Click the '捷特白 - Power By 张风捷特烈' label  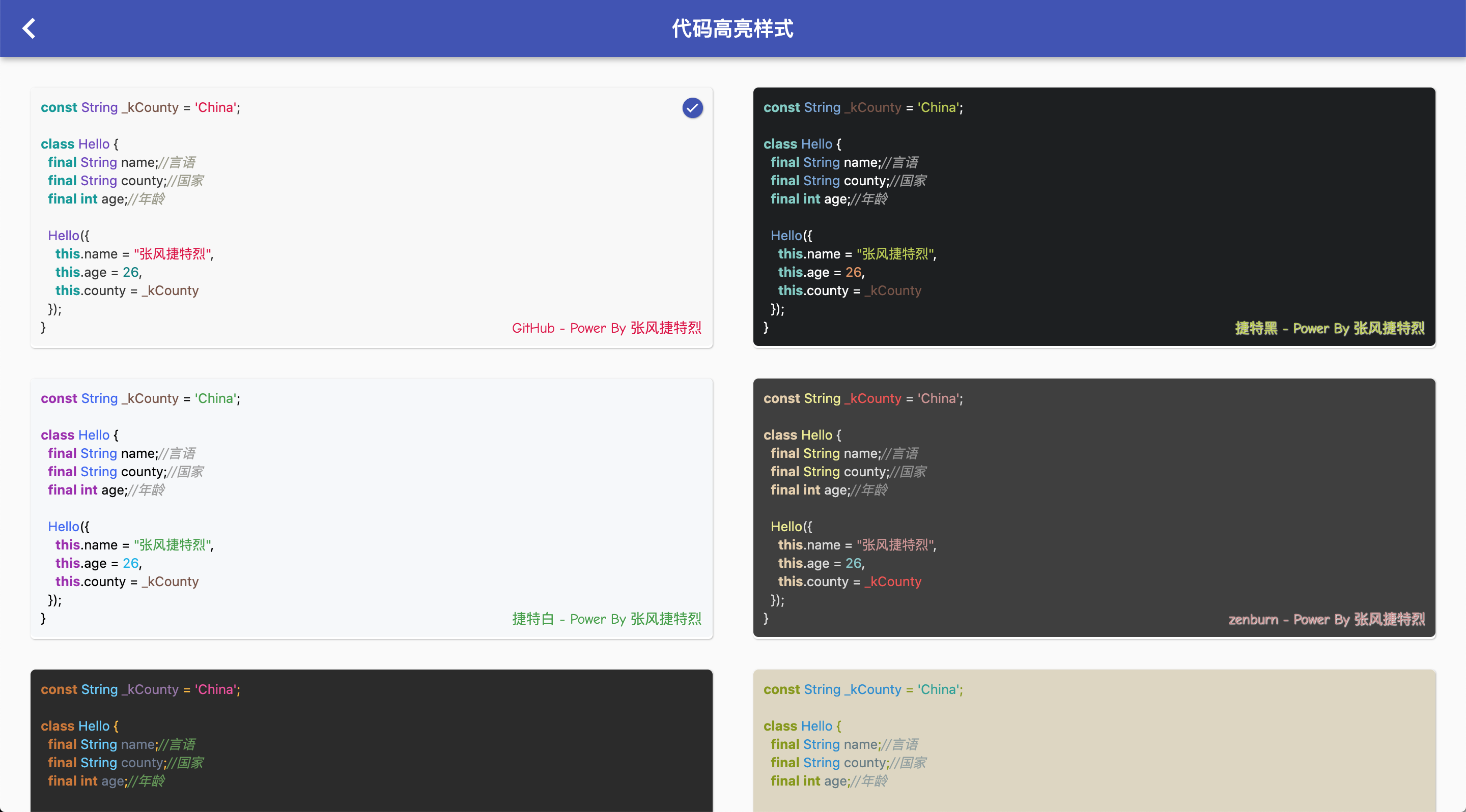tap(606, 619)
